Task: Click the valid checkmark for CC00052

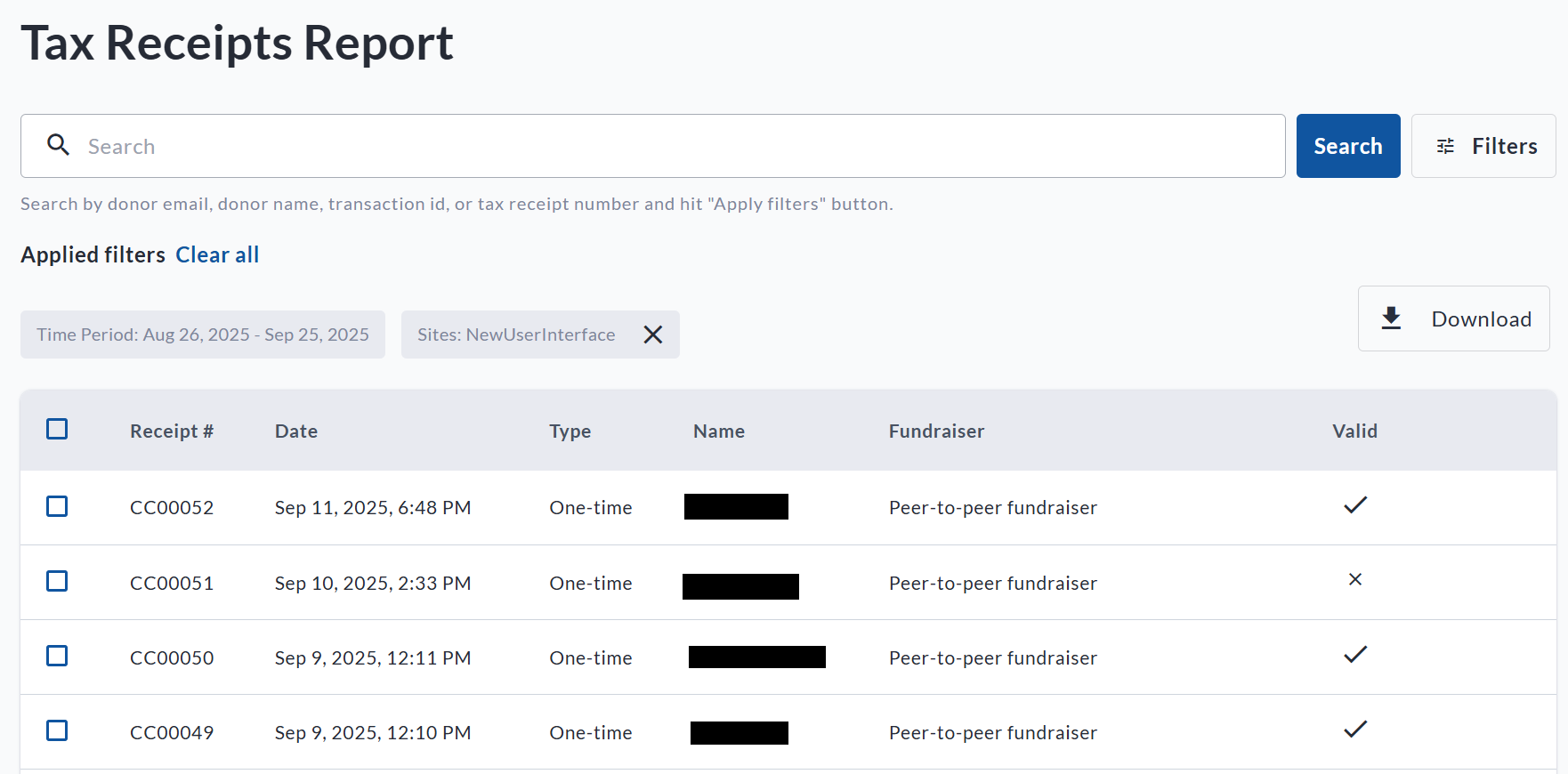Action: 1354,505
